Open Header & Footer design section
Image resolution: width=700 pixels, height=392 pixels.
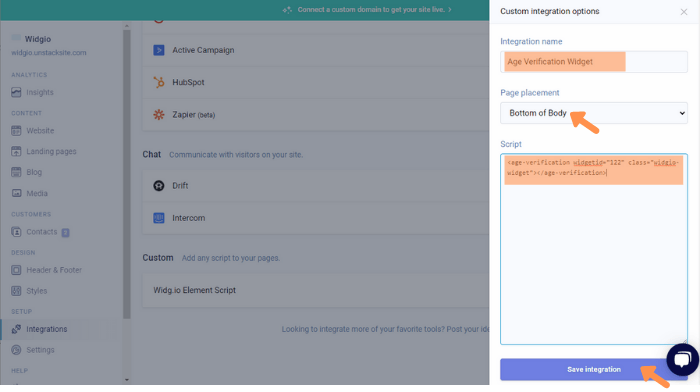(x=54, y=270)
